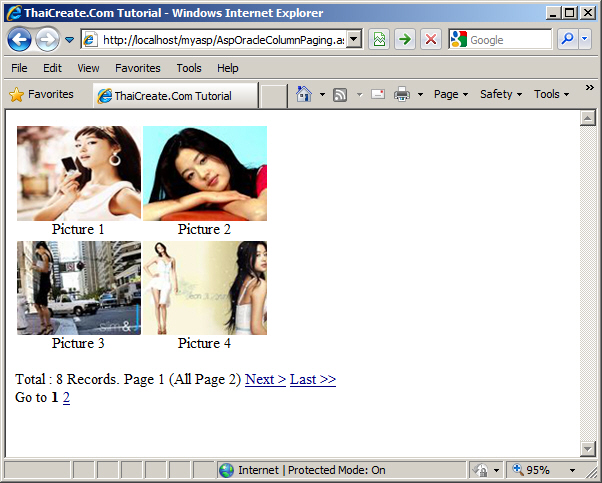The width and height of the screenshot is (602, 483).
Task: Click the "Picture 3" caption text
Action: click(x=78, y=343)
